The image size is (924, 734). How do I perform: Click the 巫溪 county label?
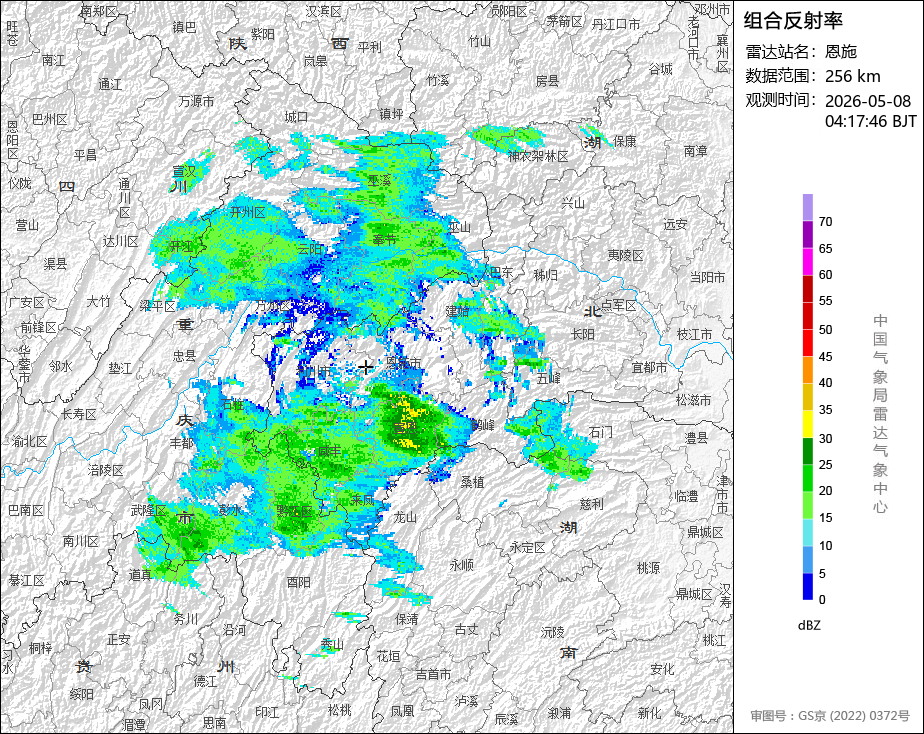[380, 180]
